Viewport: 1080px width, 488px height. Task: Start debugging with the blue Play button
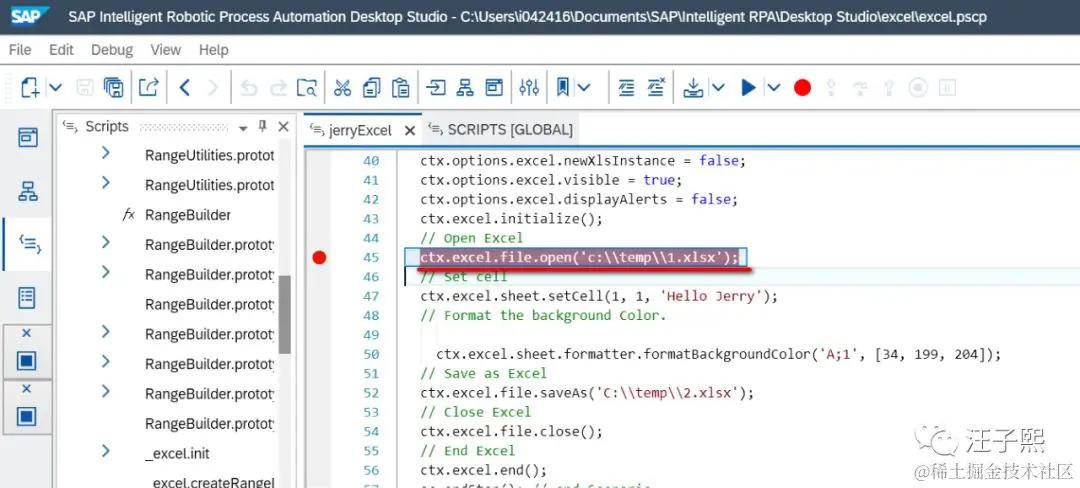click(x=749, y=87)
